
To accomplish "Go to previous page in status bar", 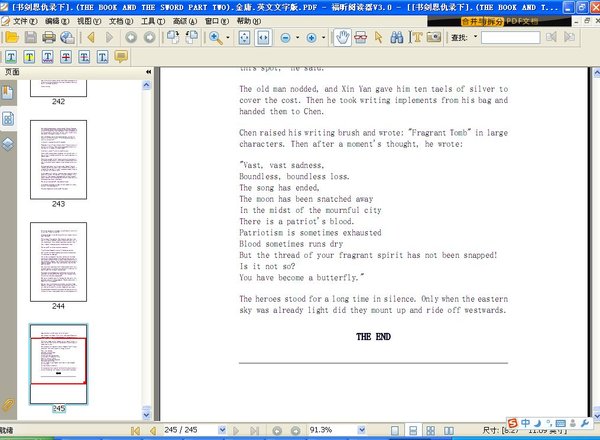I will (x=153, y=431).
